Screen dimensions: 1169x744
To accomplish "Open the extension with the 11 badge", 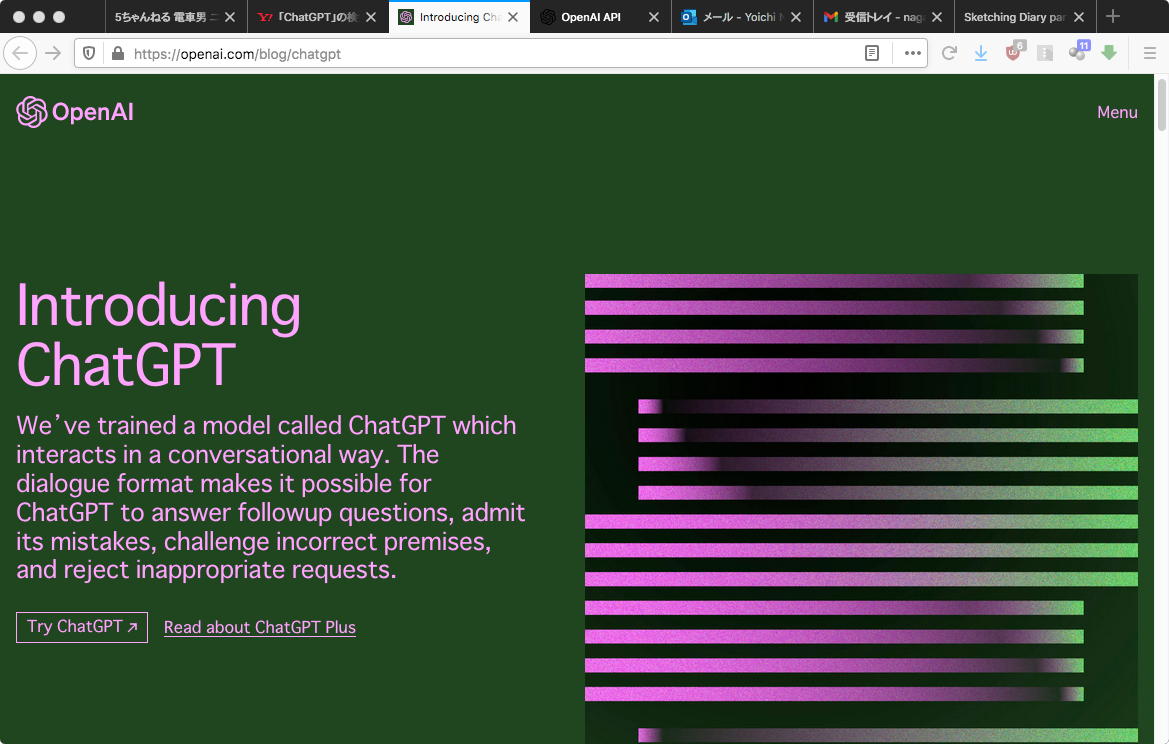I will pos(1079,51).
